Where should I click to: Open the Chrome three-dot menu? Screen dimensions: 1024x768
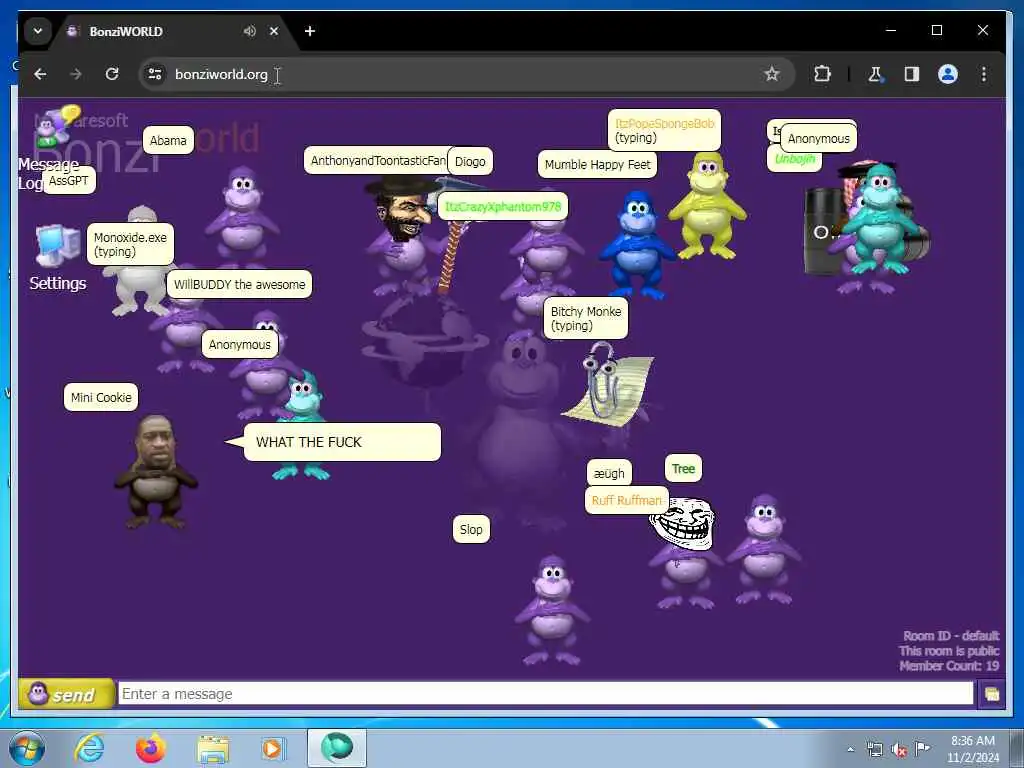(984, 74)
